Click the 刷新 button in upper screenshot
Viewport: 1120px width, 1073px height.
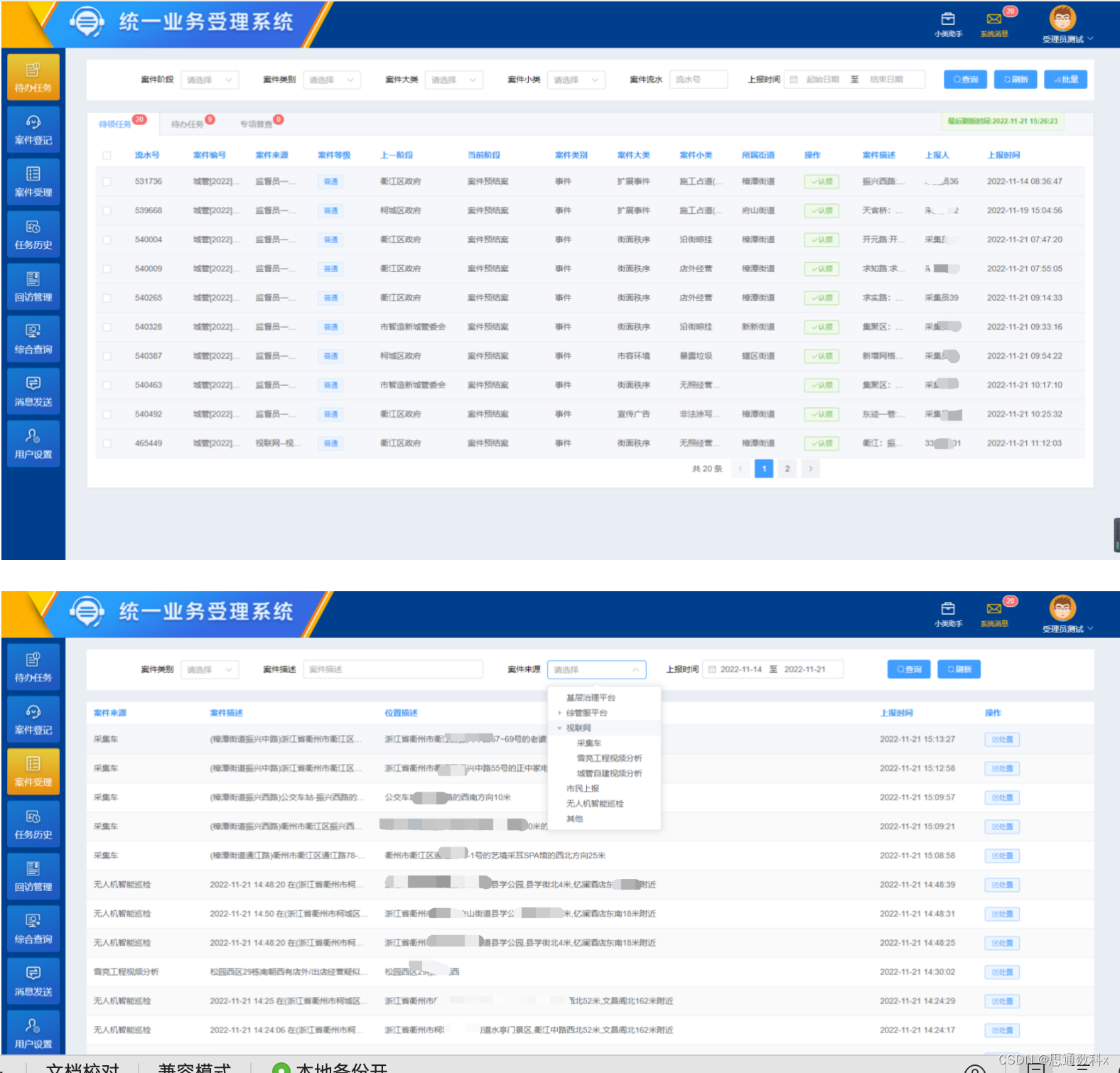(1016, 80)
